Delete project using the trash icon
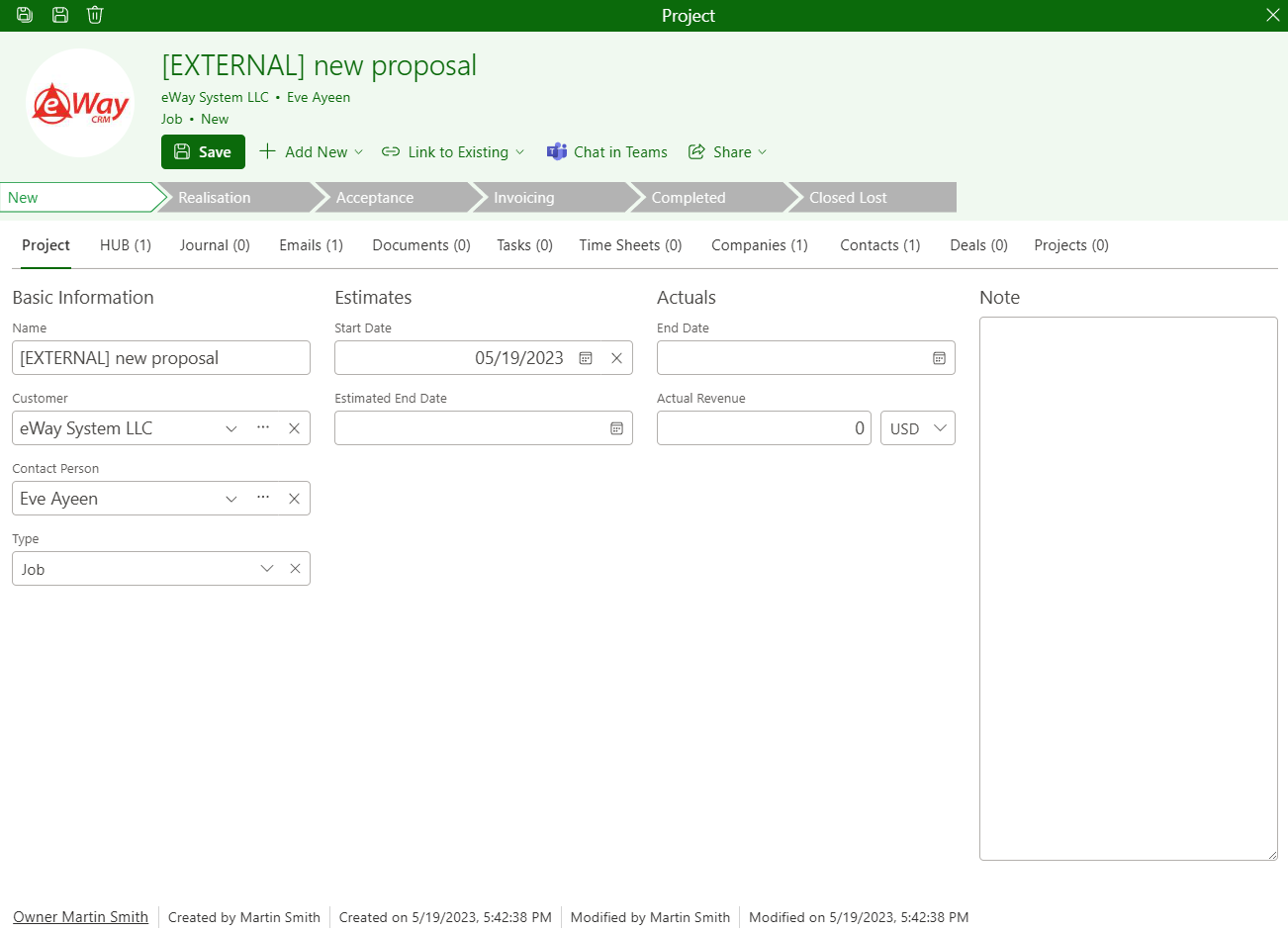Screen dimensions: 1288x933 click(95, 15)
